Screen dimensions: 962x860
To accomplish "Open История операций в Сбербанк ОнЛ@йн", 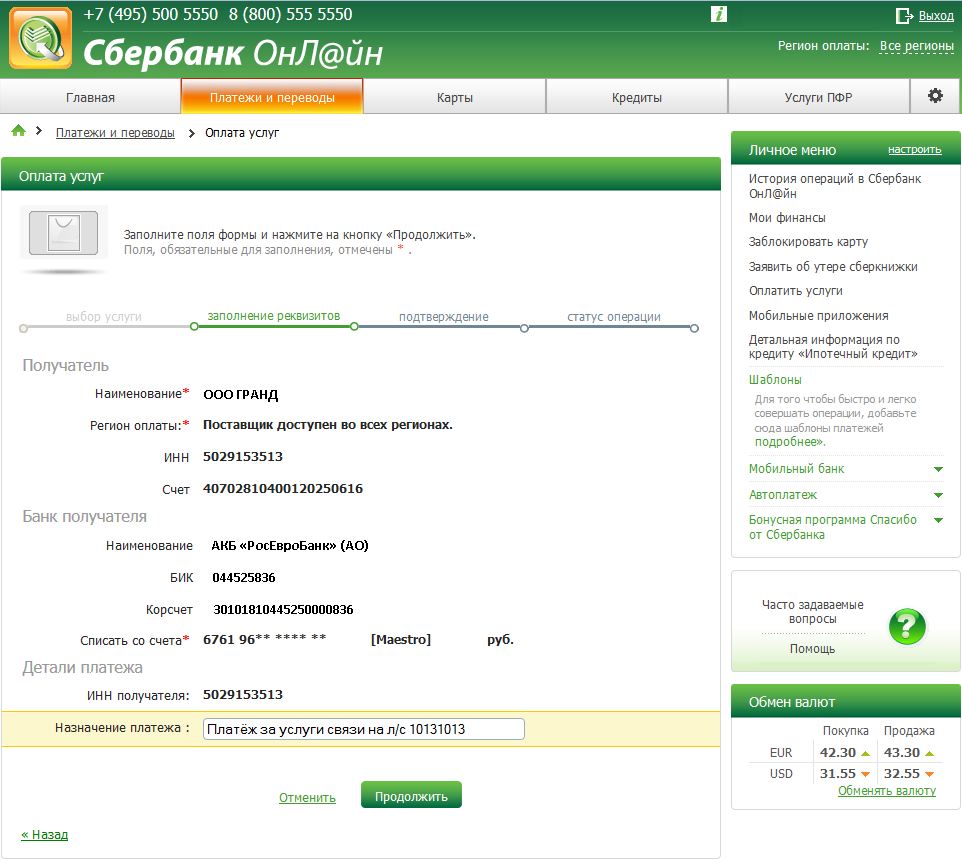I will click(835, 186).
